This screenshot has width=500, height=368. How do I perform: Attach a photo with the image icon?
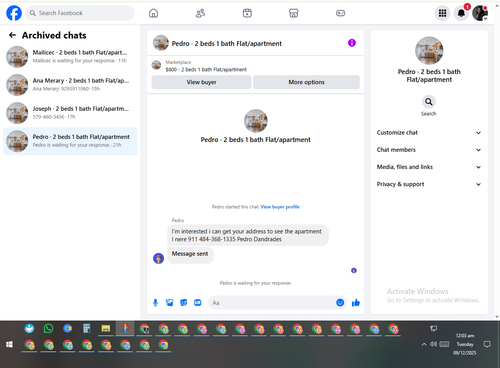tap(170, 303)
